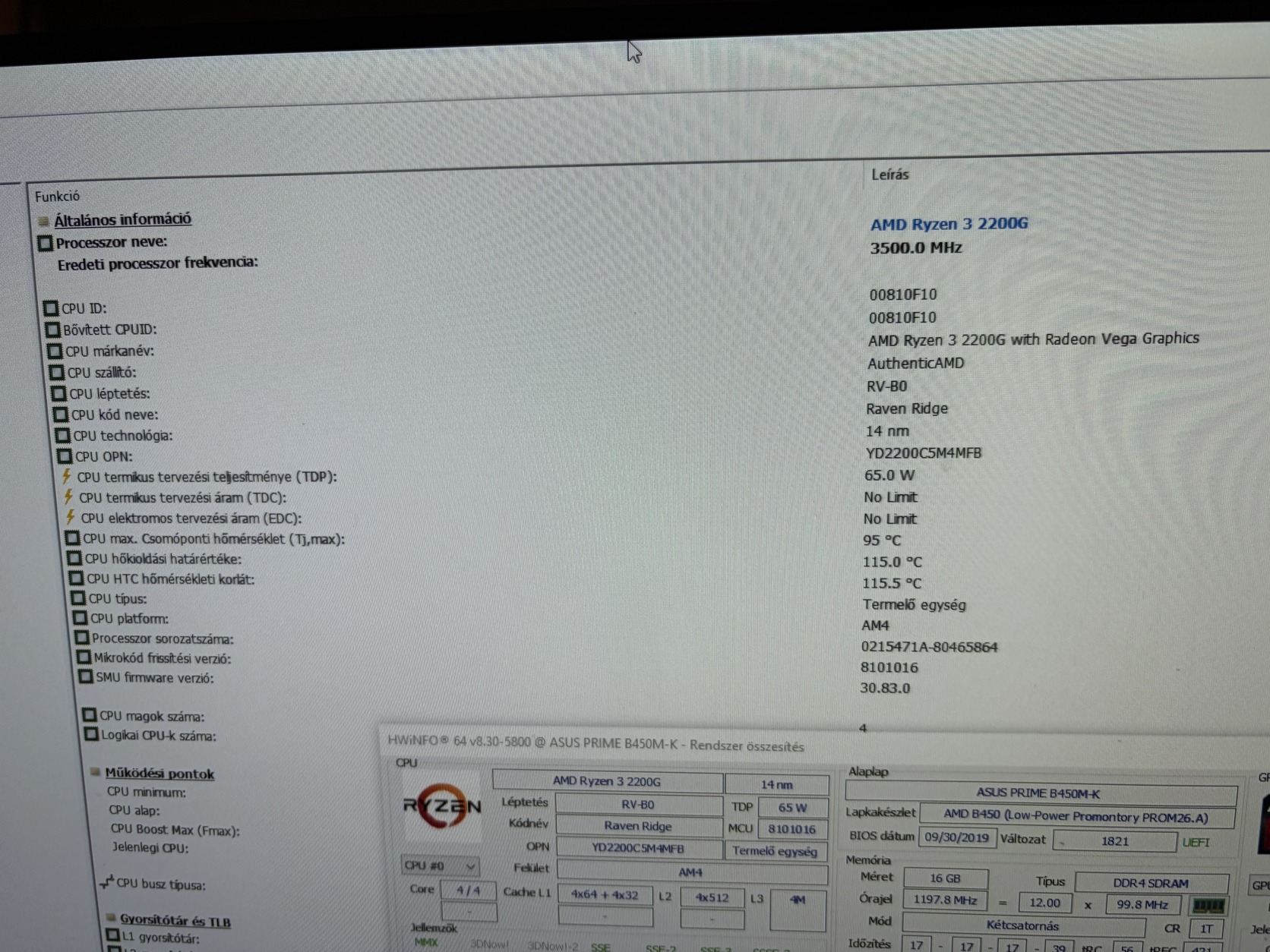
Task: Click the icon beside CPU léptetés
Action: (x=58, y=393)
